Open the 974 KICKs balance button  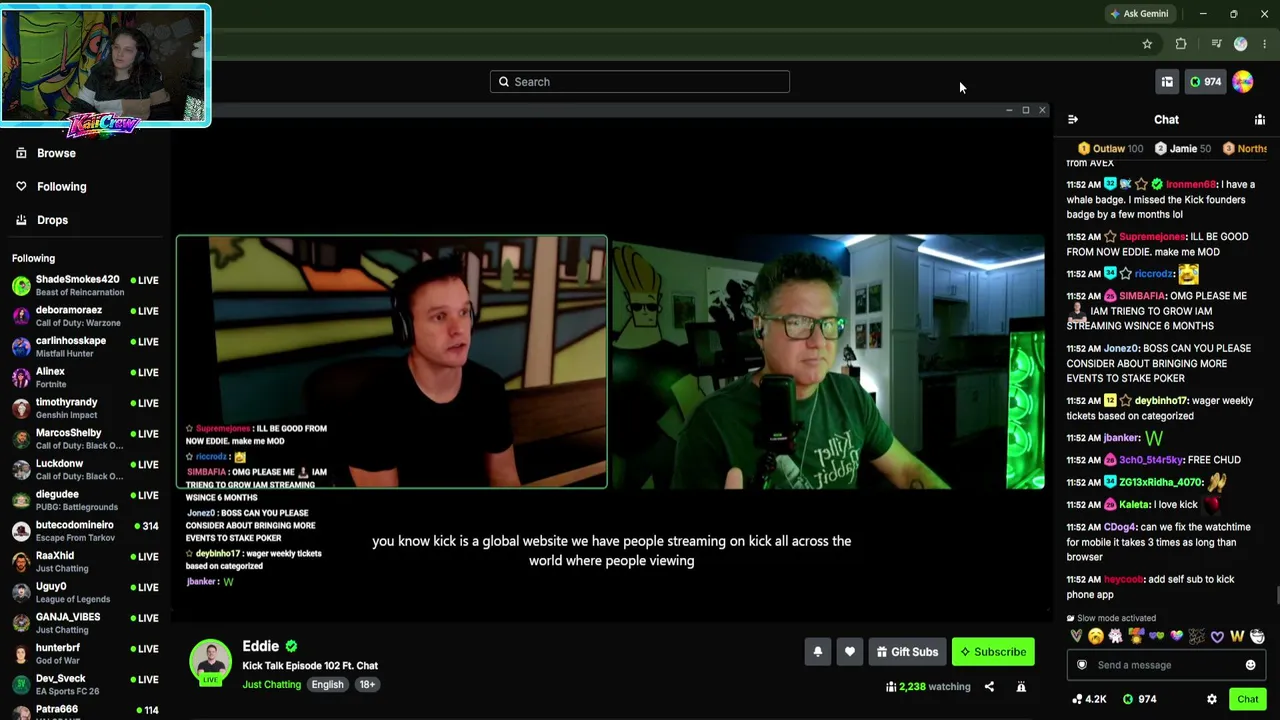[1205, 82]
